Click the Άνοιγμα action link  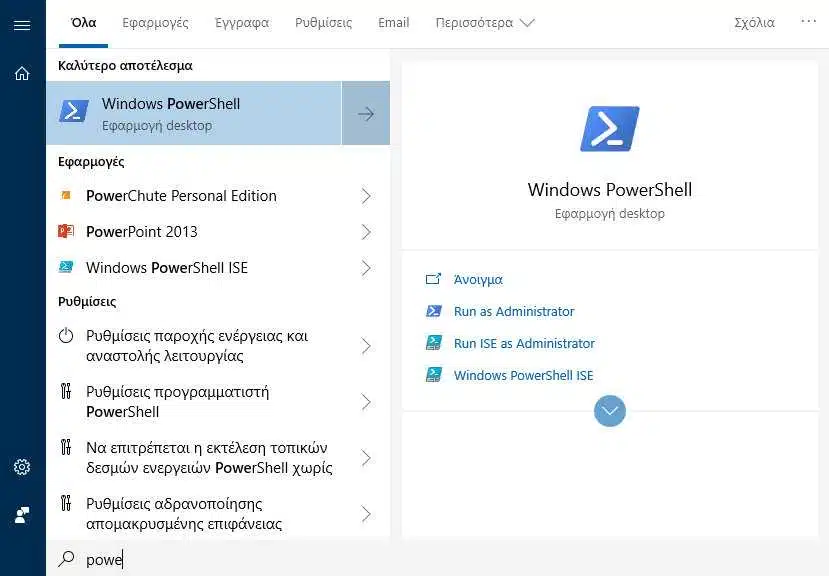(478, 279)
